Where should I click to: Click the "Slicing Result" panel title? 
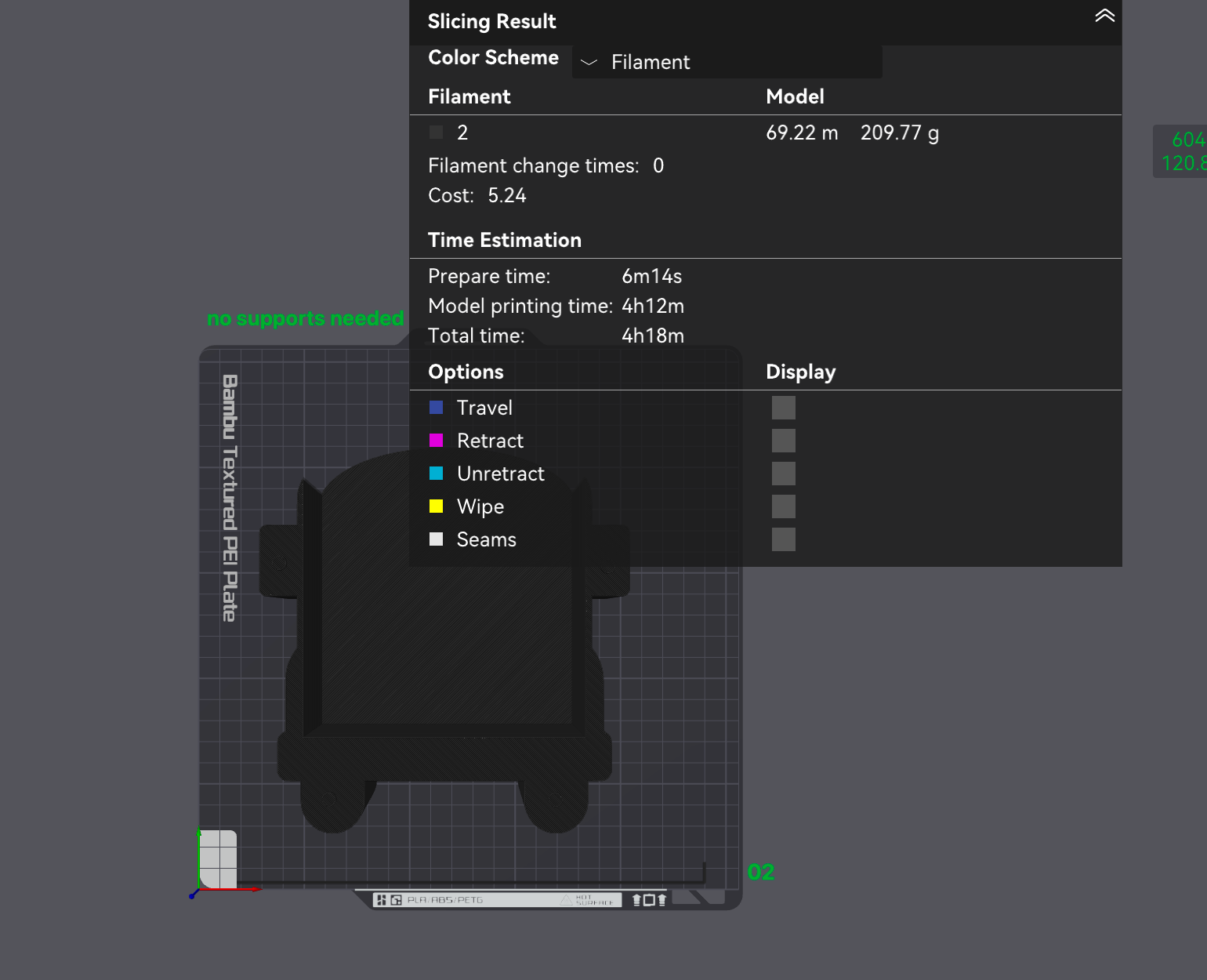point(491,21)
